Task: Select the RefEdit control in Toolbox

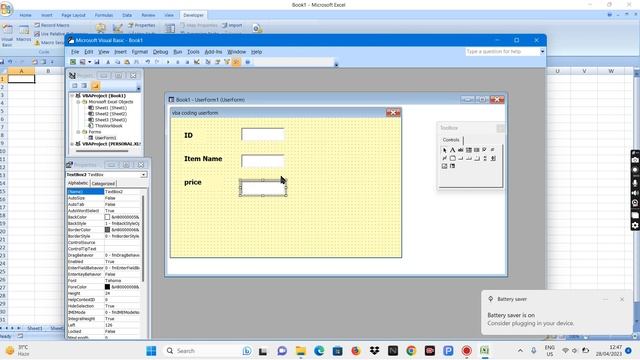Action: [452, 166]
